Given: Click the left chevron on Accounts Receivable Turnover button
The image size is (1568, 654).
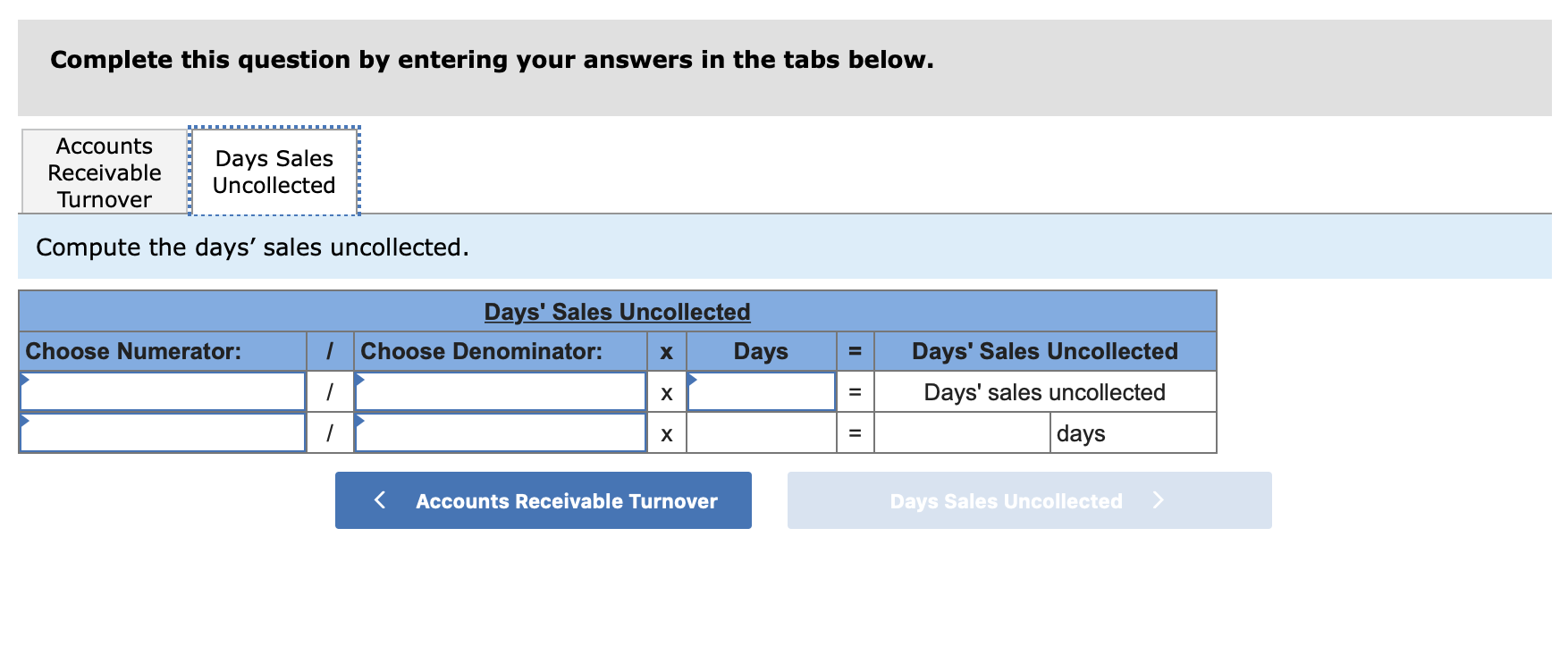Looking at the screenshot, I should pyautogui.click(x=380, y=500).
